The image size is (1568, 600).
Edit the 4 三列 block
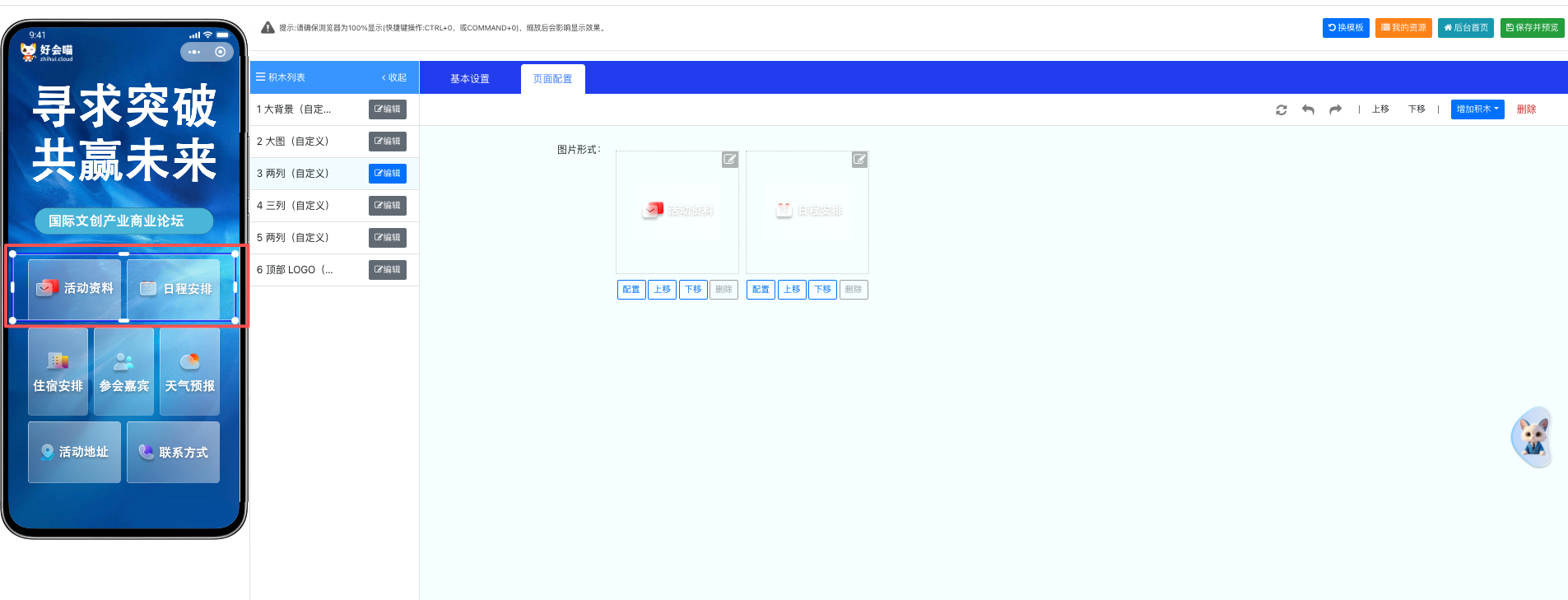(387, 206)
